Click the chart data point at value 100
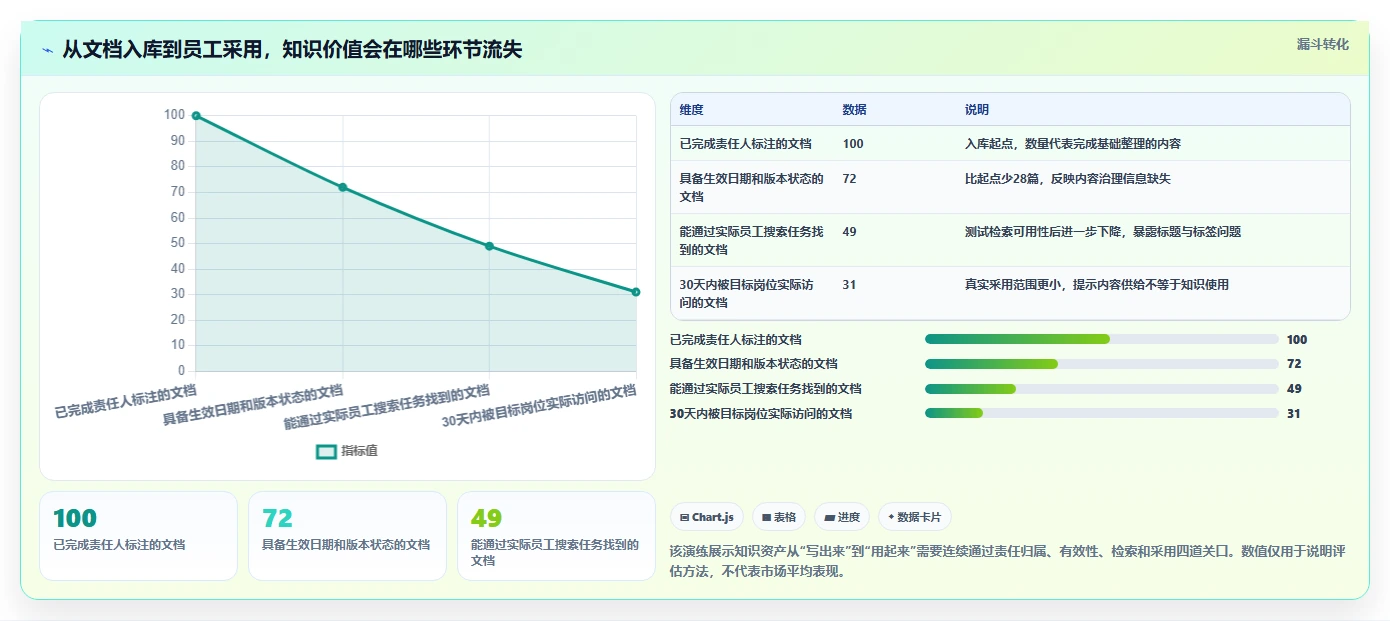The width and height of the screenshot is (1390, 621). tap(196, 116)
